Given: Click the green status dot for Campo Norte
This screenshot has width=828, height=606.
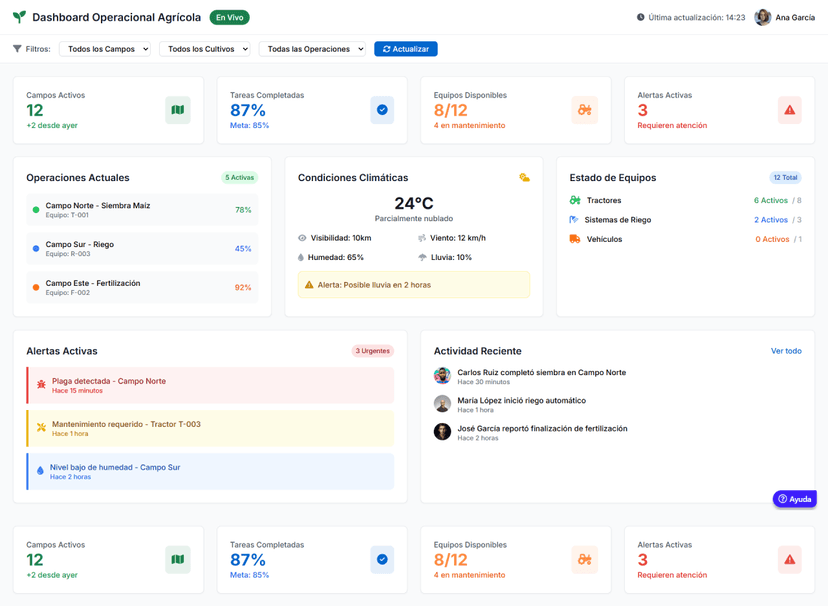Looking at the screenshot, I should coord(36,210).
